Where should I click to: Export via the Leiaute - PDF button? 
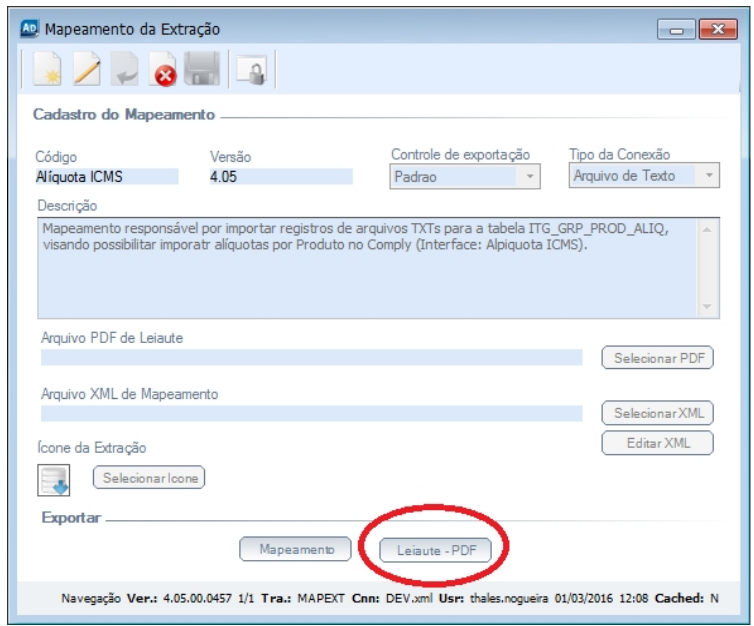(436, 550)
